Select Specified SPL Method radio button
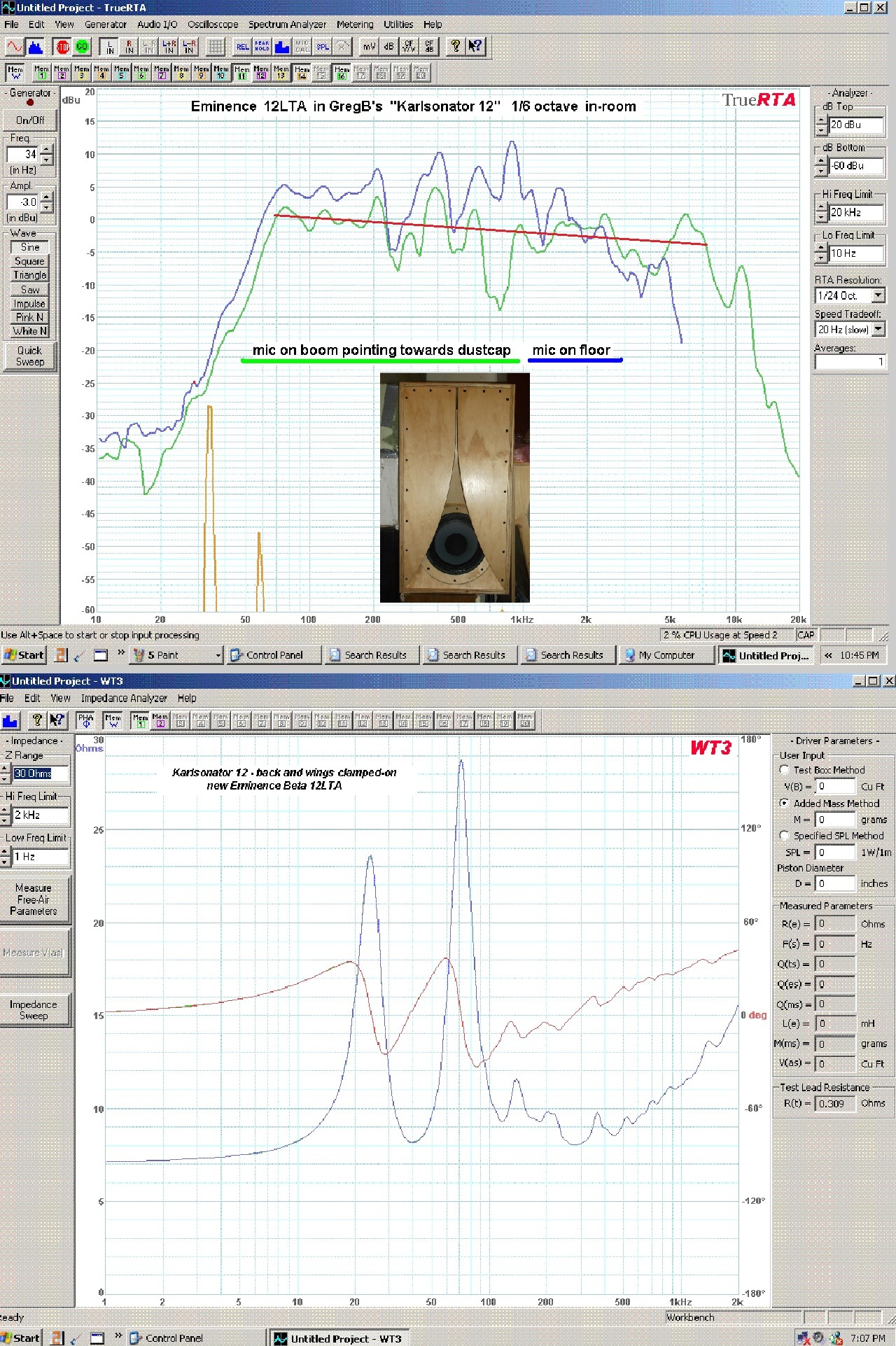This screenshot has height=1346, width=896. click(785, 835)
